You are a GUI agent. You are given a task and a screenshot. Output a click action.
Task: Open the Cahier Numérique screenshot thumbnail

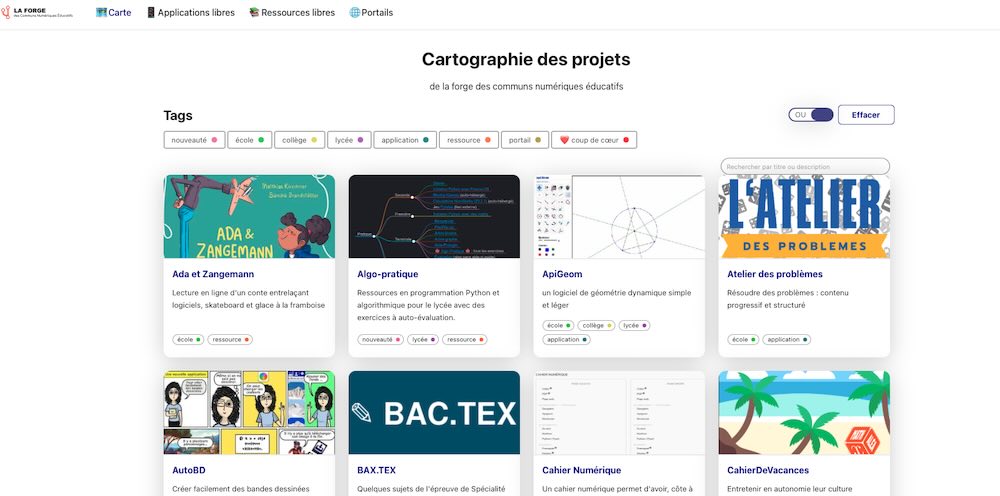click(x=619, y=412)
